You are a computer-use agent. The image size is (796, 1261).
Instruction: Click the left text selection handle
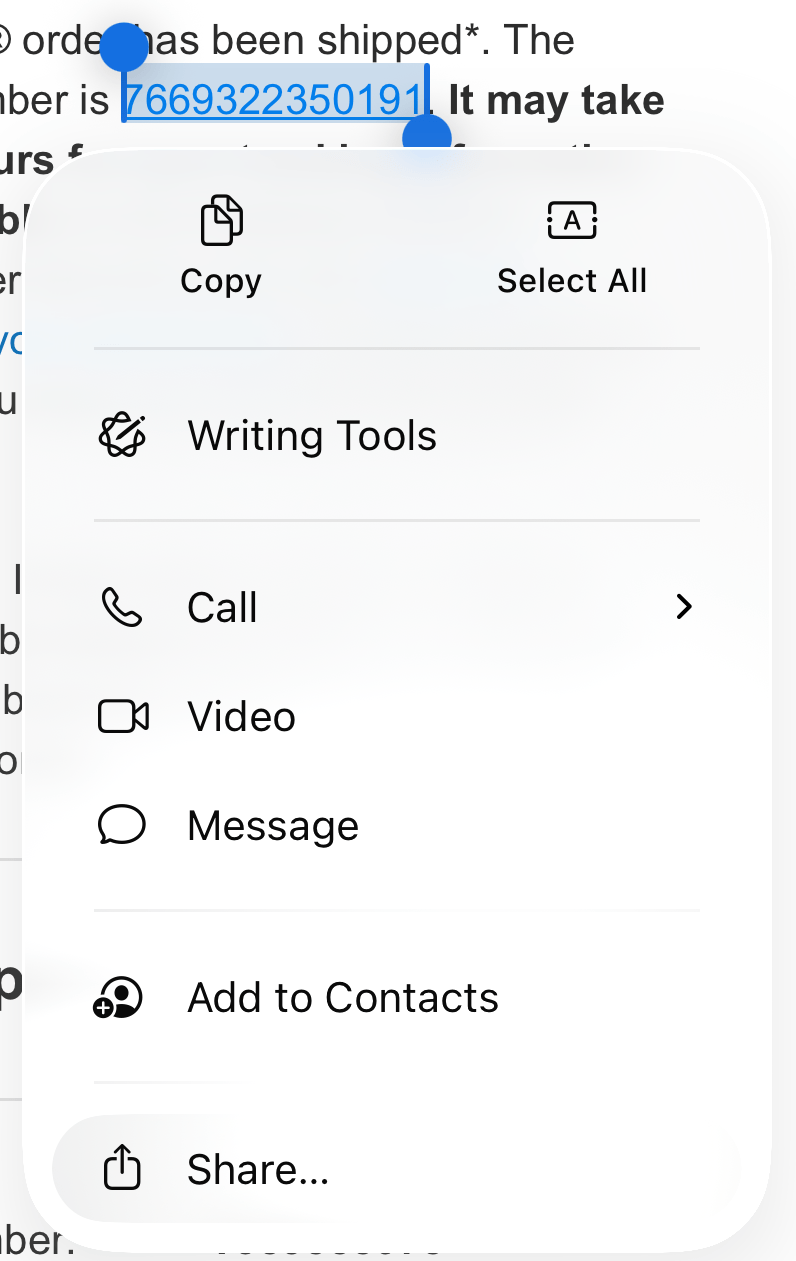[124, 48]
